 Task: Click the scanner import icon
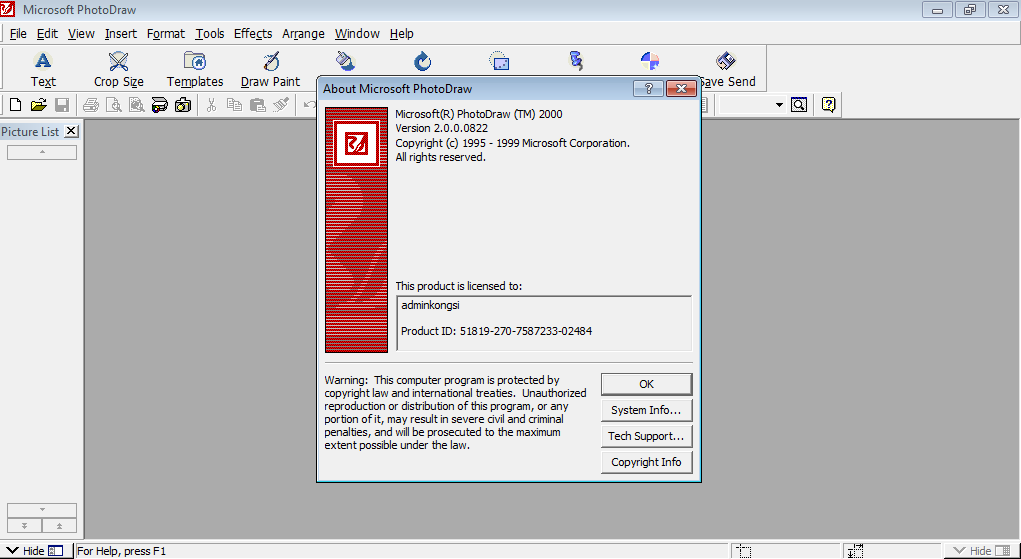[x=160, y=104]
